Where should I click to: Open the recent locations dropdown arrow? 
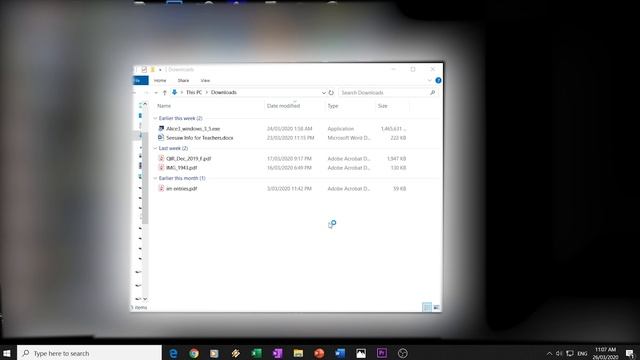156,93
